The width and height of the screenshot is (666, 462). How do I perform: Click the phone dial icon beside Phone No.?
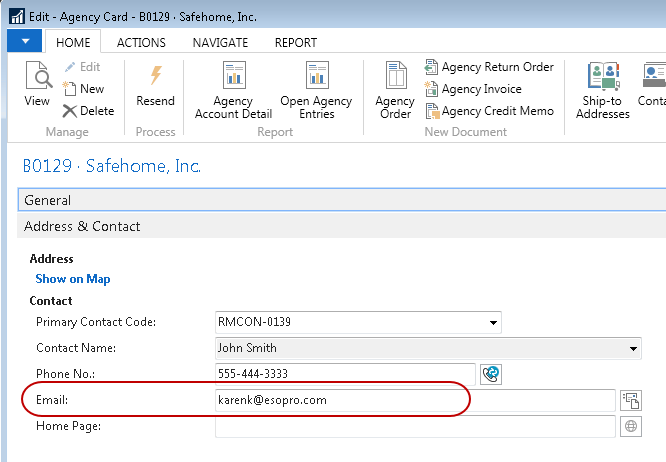click(490, 374)
